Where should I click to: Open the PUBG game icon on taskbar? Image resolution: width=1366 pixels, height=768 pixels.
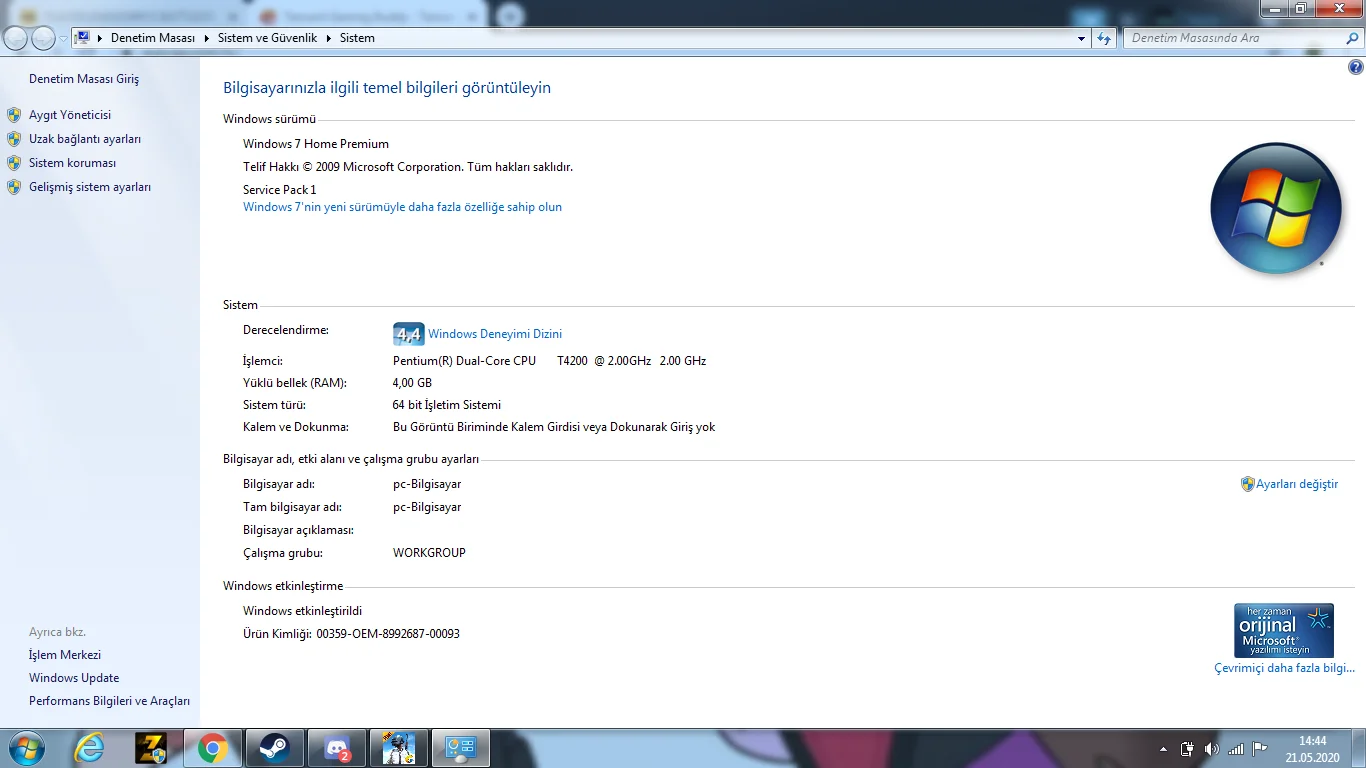399,748
